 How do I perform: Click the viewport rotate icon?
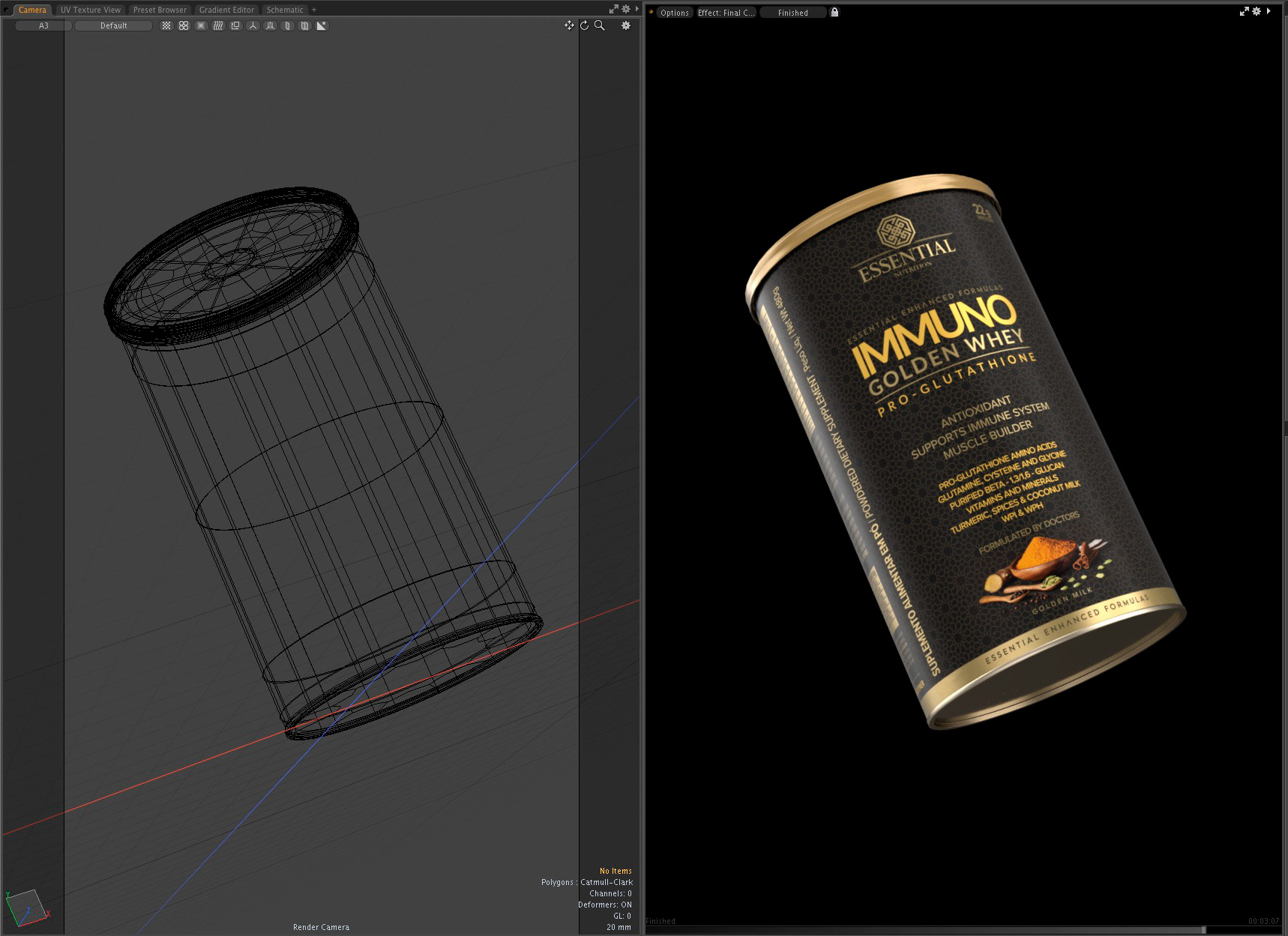[585, 25]
